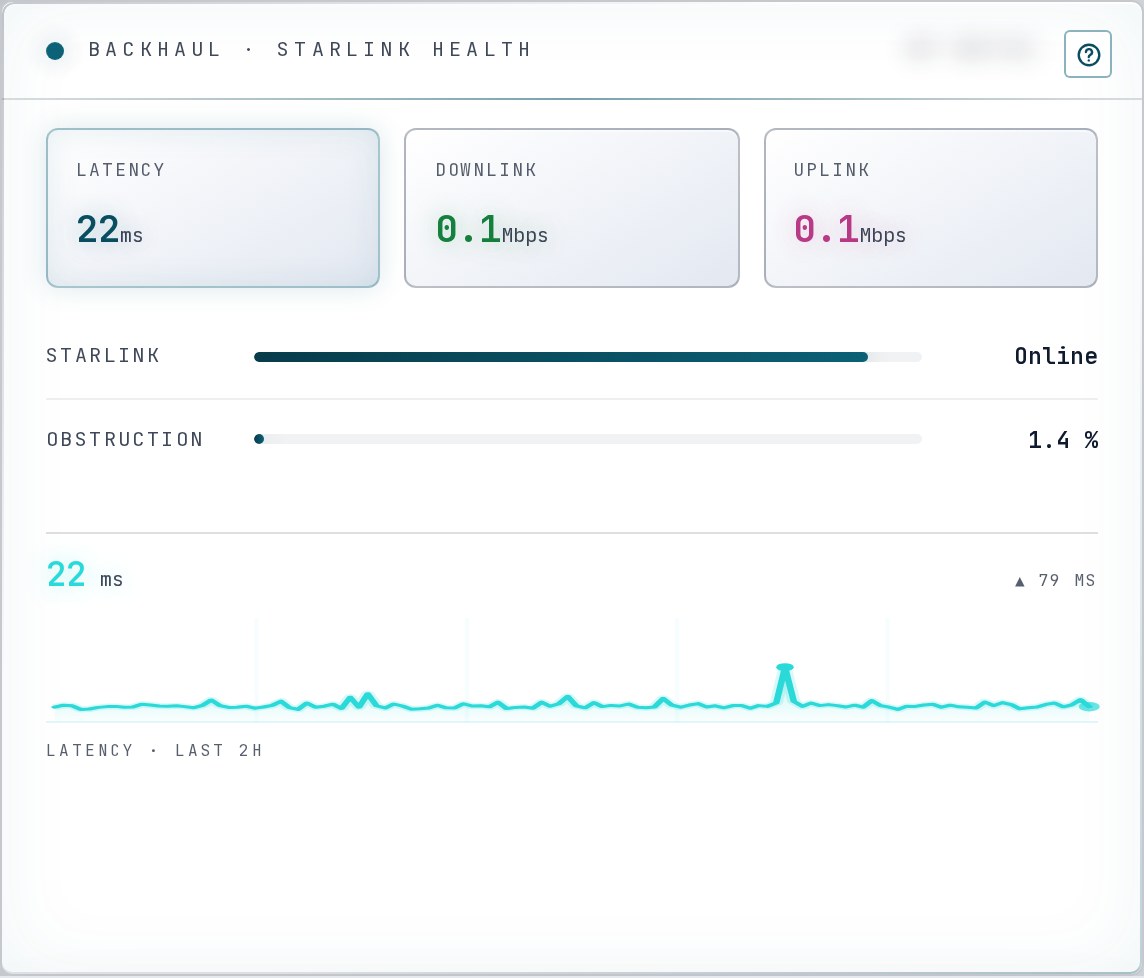Click the Starlink status progress bar
This screenshot has width=1144, height=978.
pyautogui.click(x=588, y=357)
